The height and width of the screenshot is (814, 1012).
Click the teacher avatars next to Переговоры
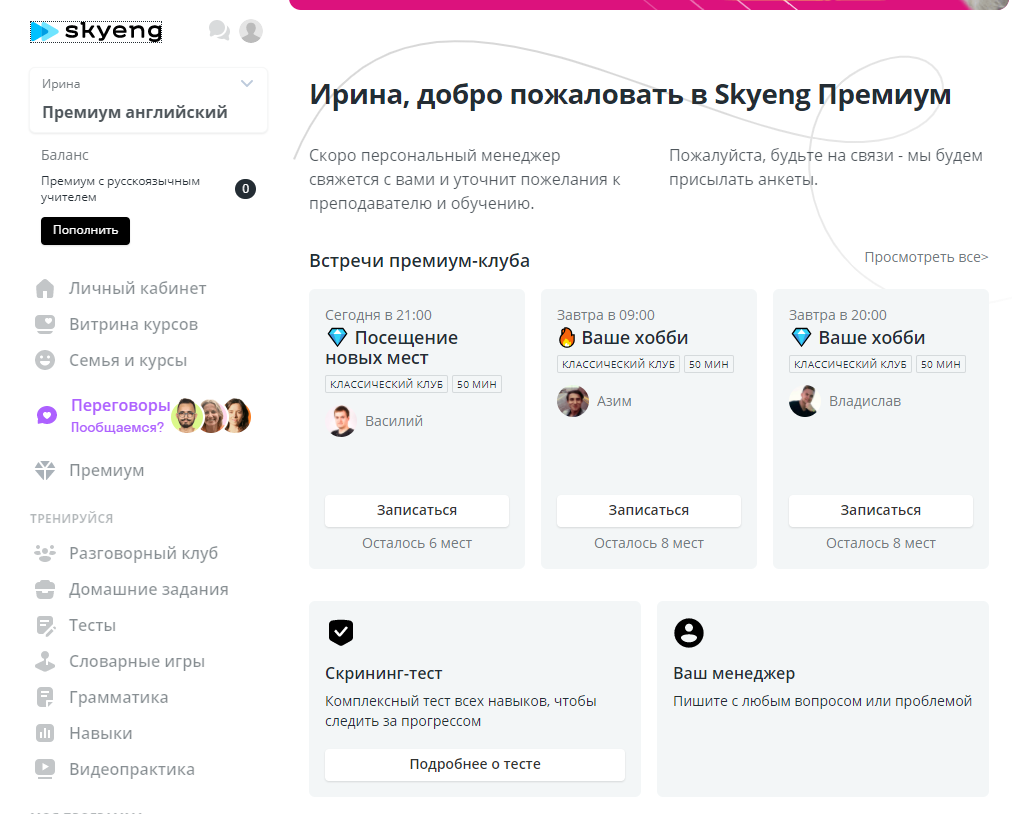(211, 416)
